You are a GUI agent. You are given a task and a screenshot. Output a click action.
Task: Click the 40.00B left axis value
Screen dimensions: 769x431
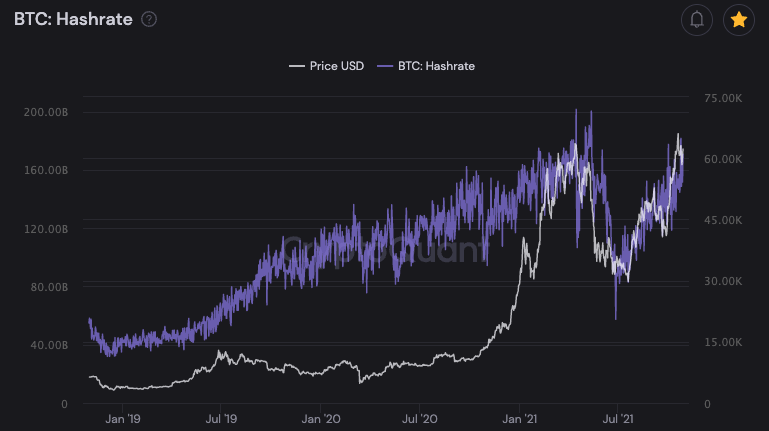[49, 346]
